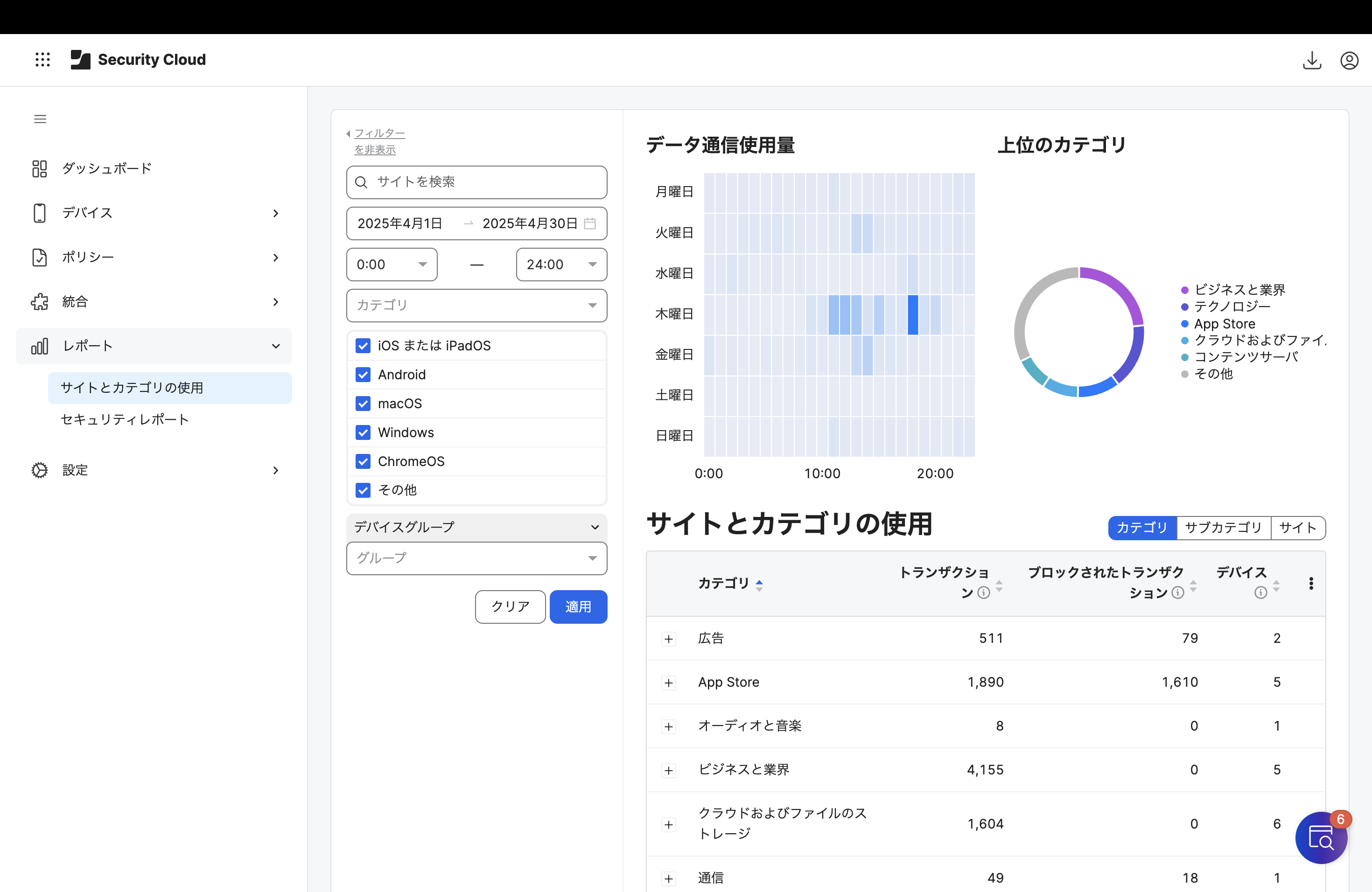This screenshot has height=892, width=1372.
Task: Open table options three-dot menu
Action: tap(1311, 583)
